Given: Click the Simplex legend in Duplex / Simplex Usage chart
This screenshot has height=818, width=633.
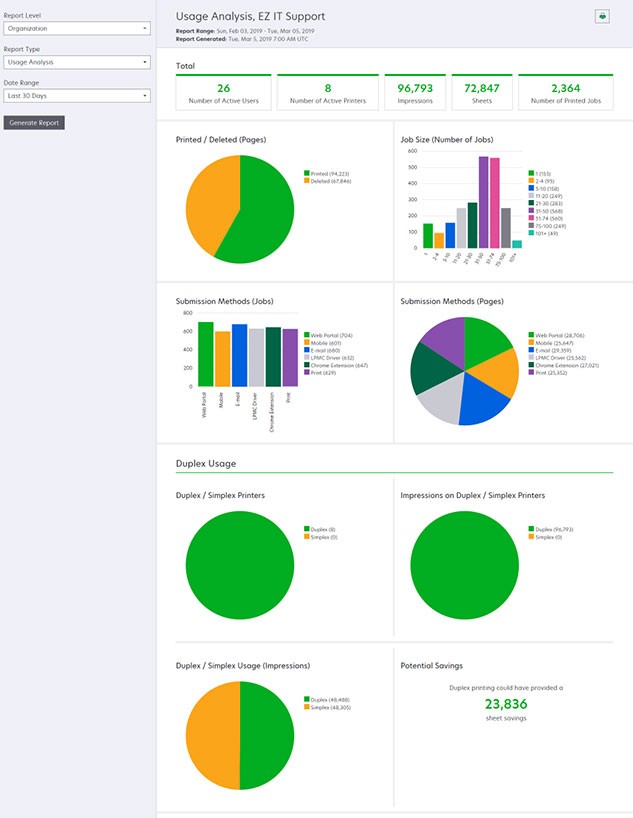Looking at the screenshot, I should pyautogui.click(x=307, y=707).
